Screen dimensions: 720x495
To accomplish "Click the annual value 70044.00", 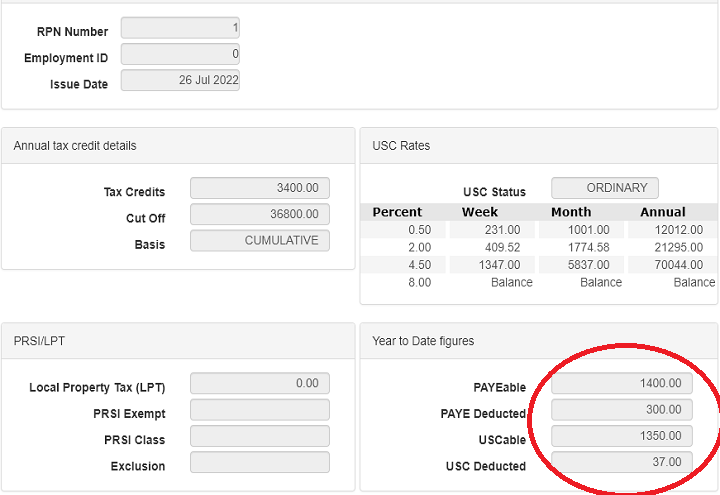I will (x=679, y=265).
